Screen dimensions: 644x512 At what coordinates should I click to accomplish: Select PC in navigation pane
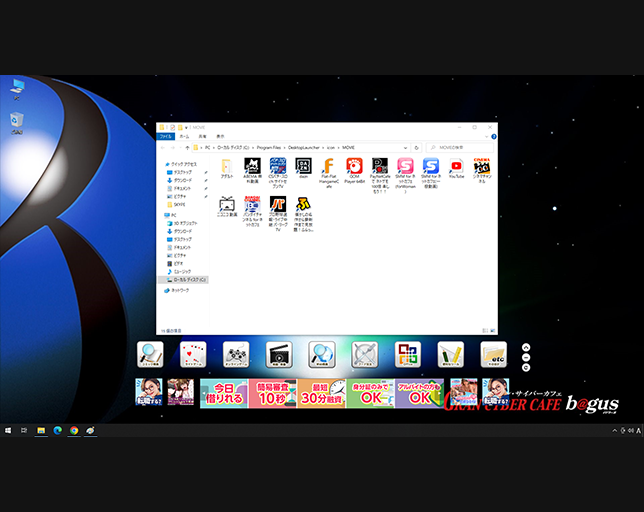click(170, 215)
